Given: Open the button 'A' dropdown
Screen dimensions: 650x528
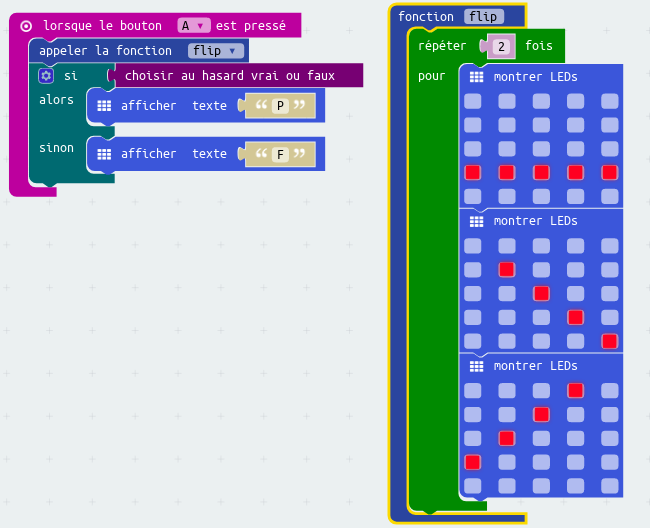Looking at the screenshot, I should tap(194, 26).
